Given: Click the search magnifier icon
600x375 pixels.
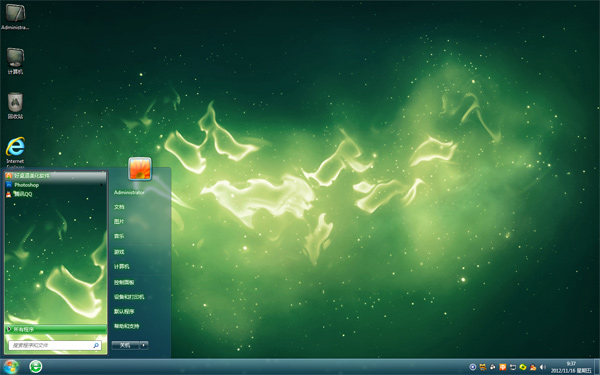Looking at the screenshot, I should tap(96, 346).
